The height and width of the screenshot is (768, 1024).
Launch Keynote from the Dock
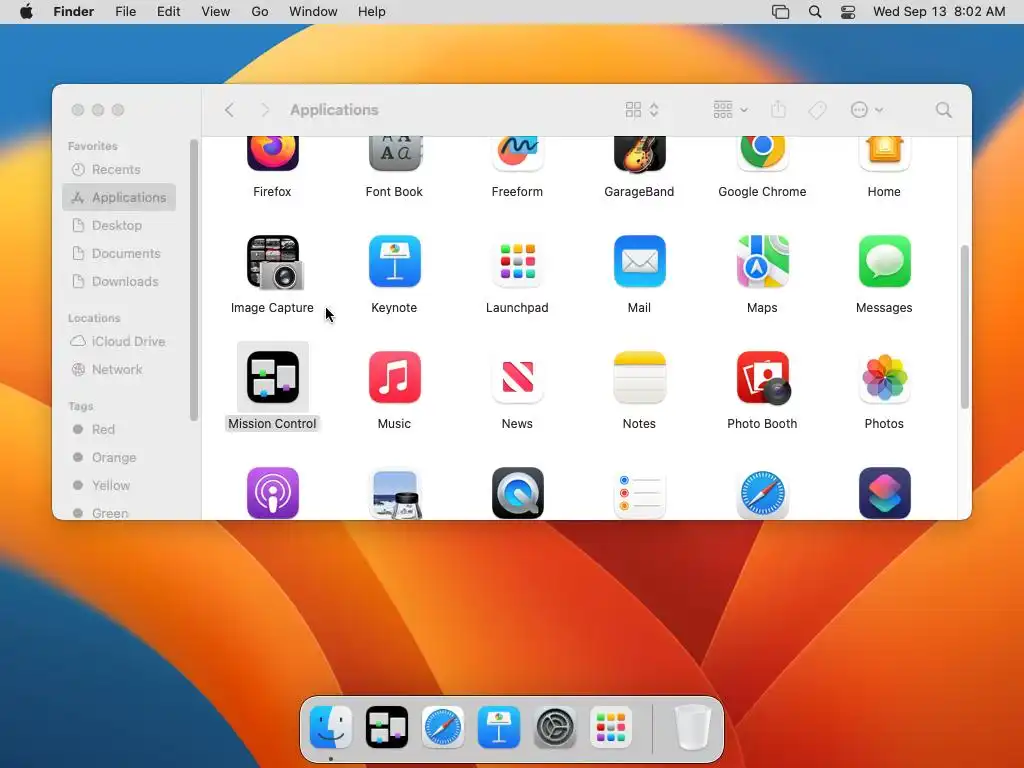tap(499, 727)
